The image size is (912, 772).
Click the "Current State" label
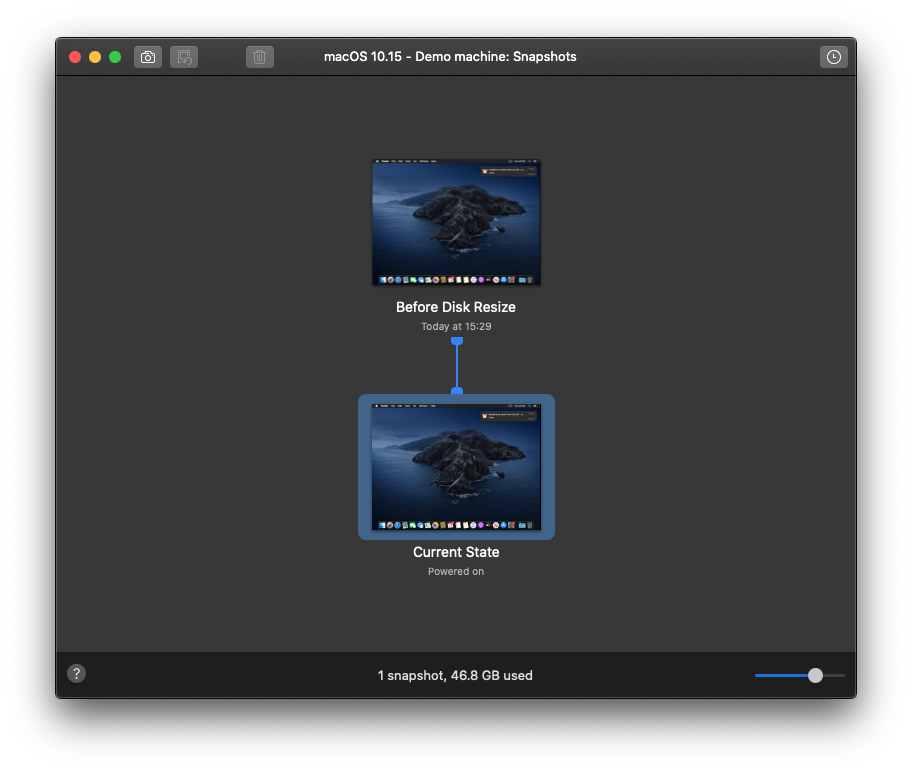click(456, 552)
